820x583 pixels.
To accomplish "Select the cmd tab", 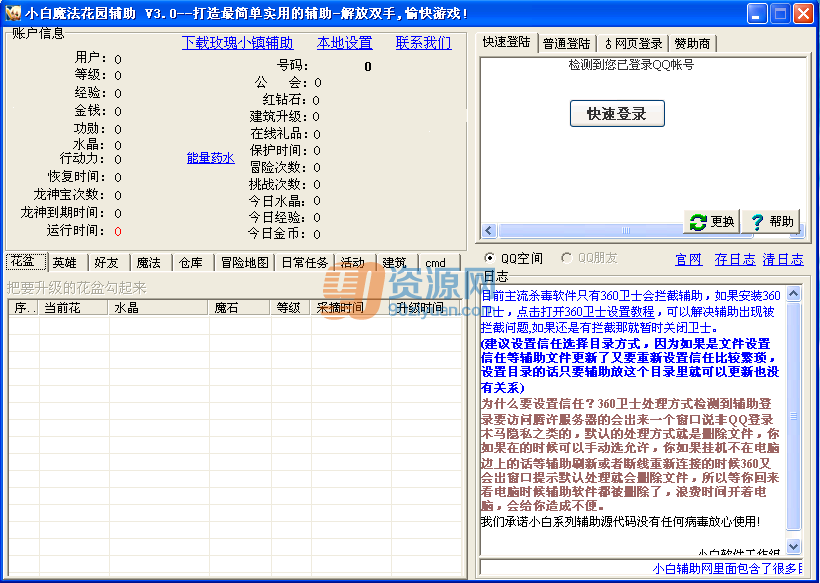I will coord(439,262).
